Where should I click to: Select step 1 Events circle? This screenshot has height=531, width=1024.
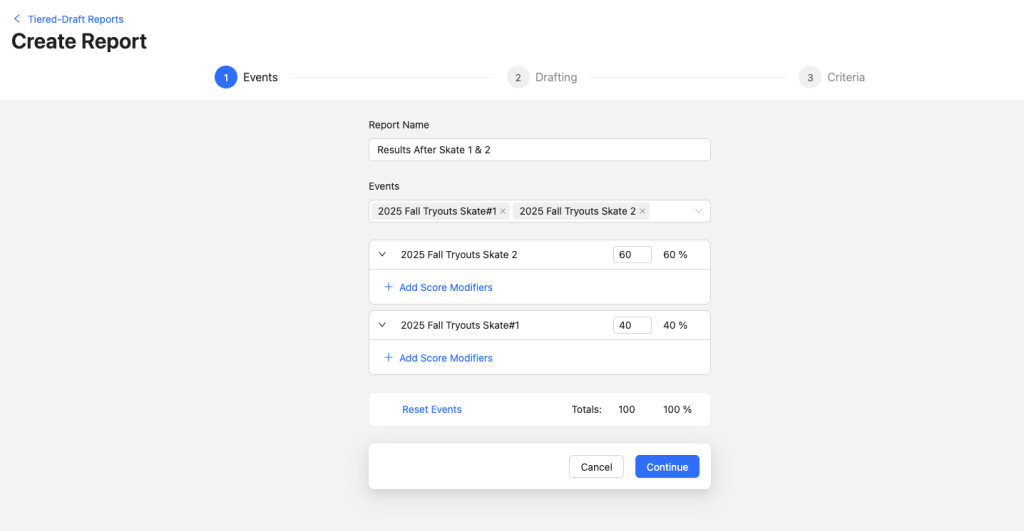[x=226, y=77]
